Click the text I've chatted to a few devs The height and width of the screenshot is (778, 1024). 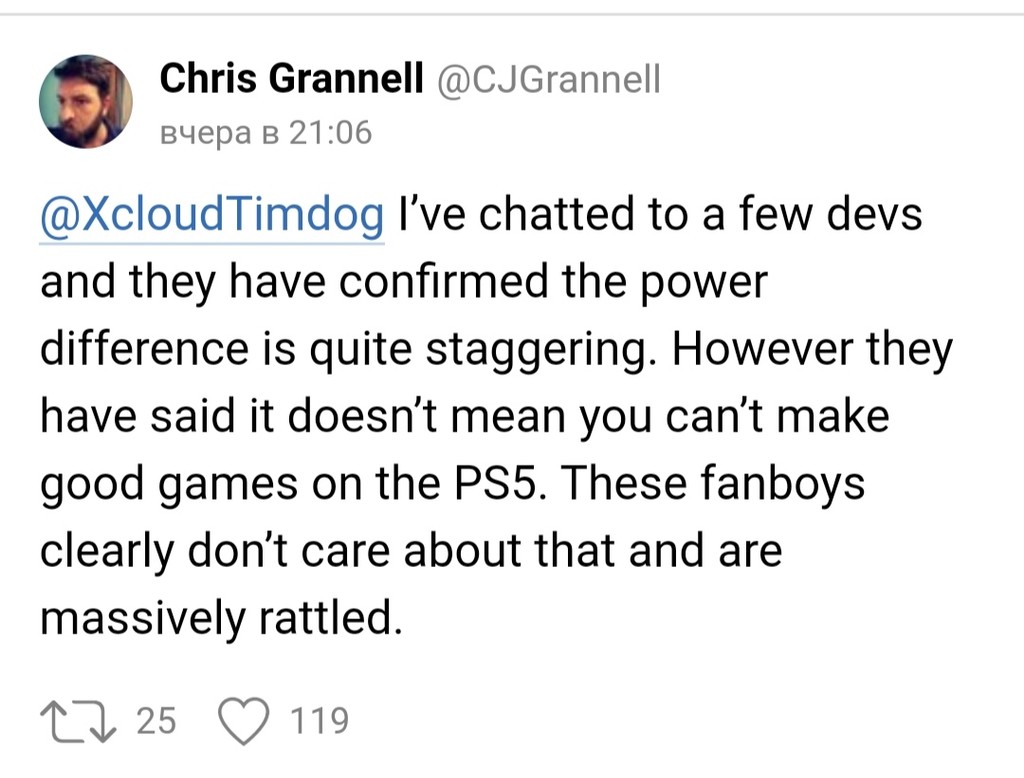pyautogui.click(x=660, y=214)
